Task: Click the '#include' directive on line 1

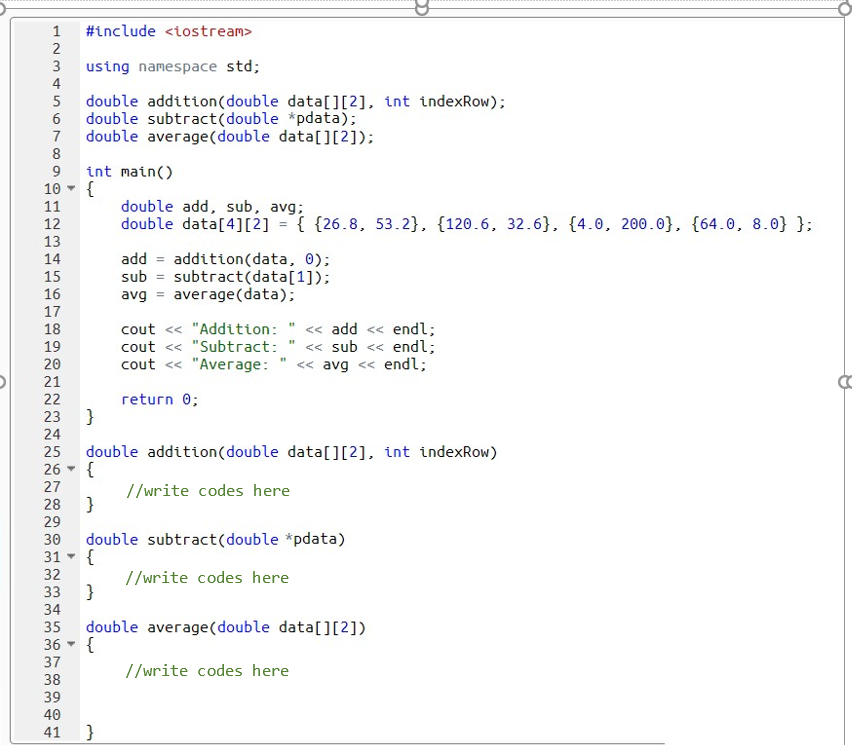Action: 121,32
